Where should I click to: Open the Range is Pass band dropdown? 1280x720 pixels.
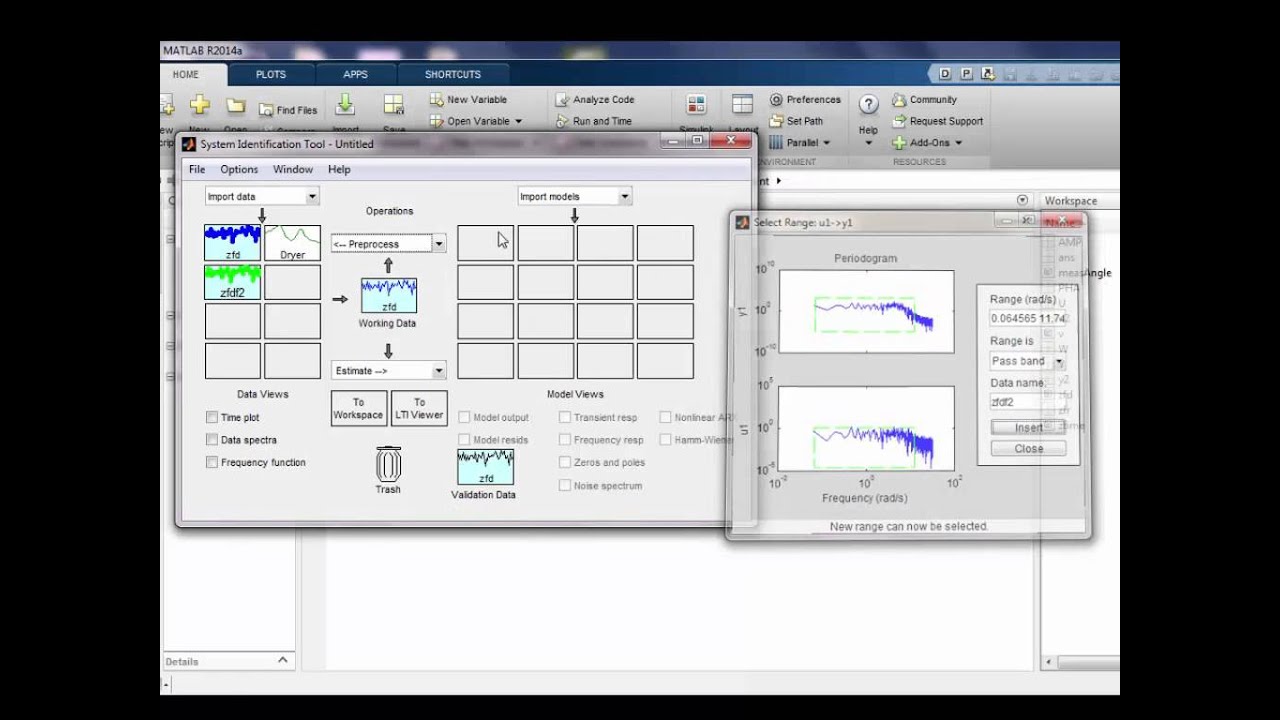(1027, 361)
